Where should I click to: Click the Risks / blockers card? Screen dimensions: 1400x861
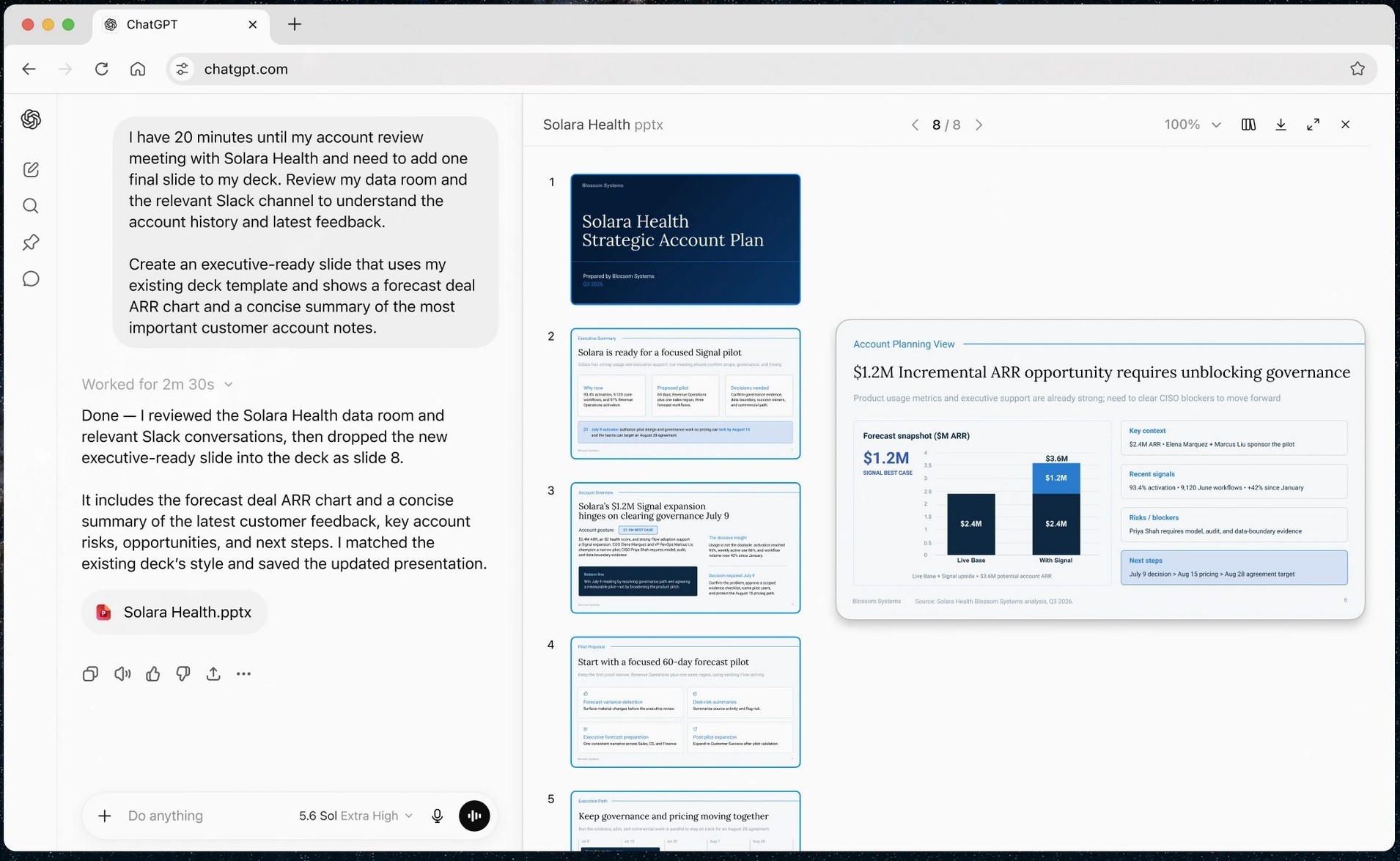(1234, 524)
